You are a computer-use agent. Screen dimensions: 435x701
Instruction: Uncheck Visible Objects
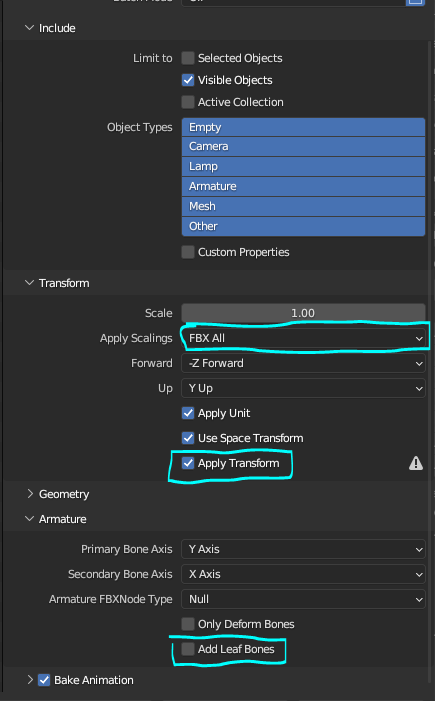(x=188, y=80)
